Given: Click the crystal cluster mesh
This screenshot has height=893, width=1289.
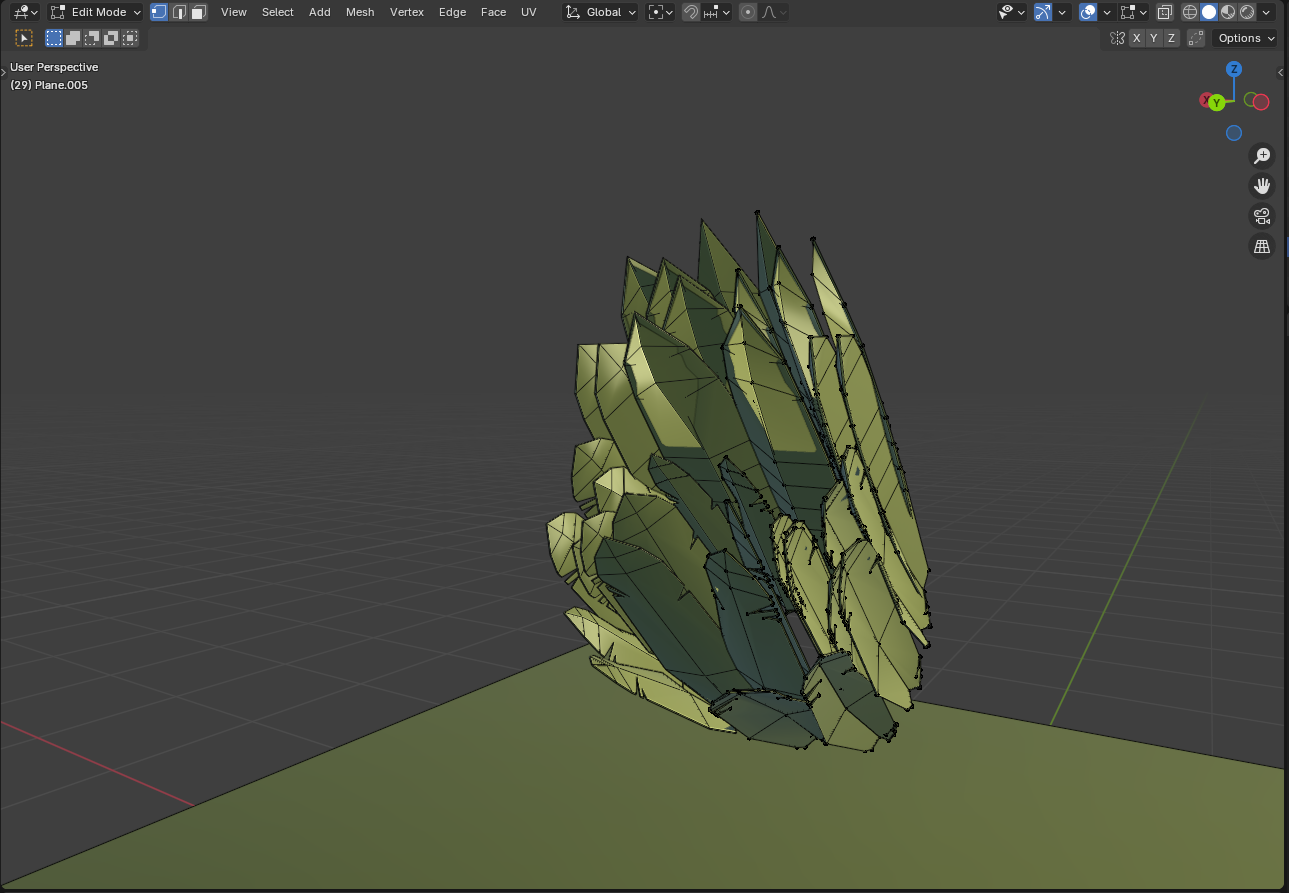Looking at the screenshot, I should click(x=740, y=480).
